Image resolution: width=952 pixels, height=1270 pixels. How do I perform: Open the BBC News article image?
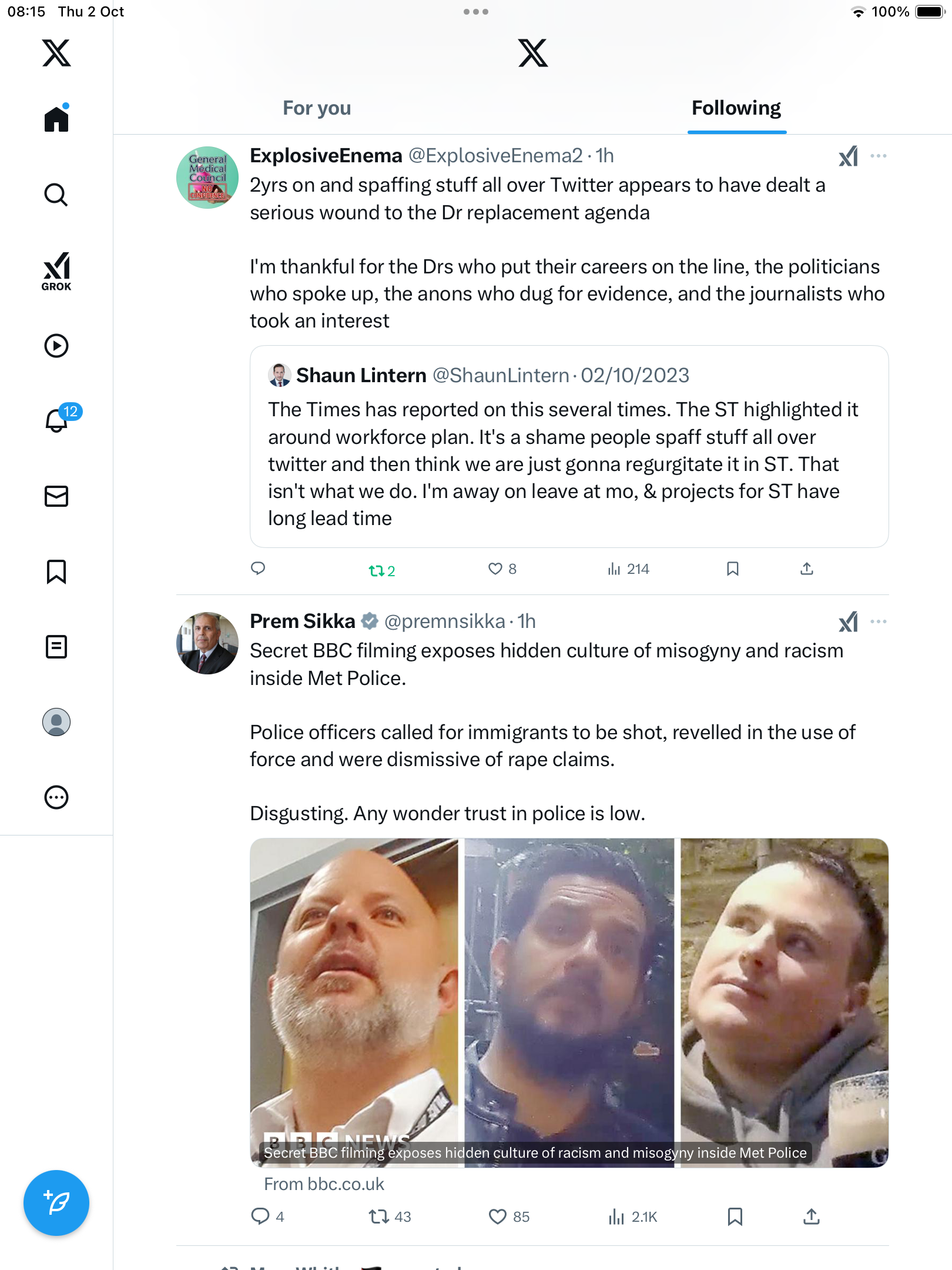569,1002
